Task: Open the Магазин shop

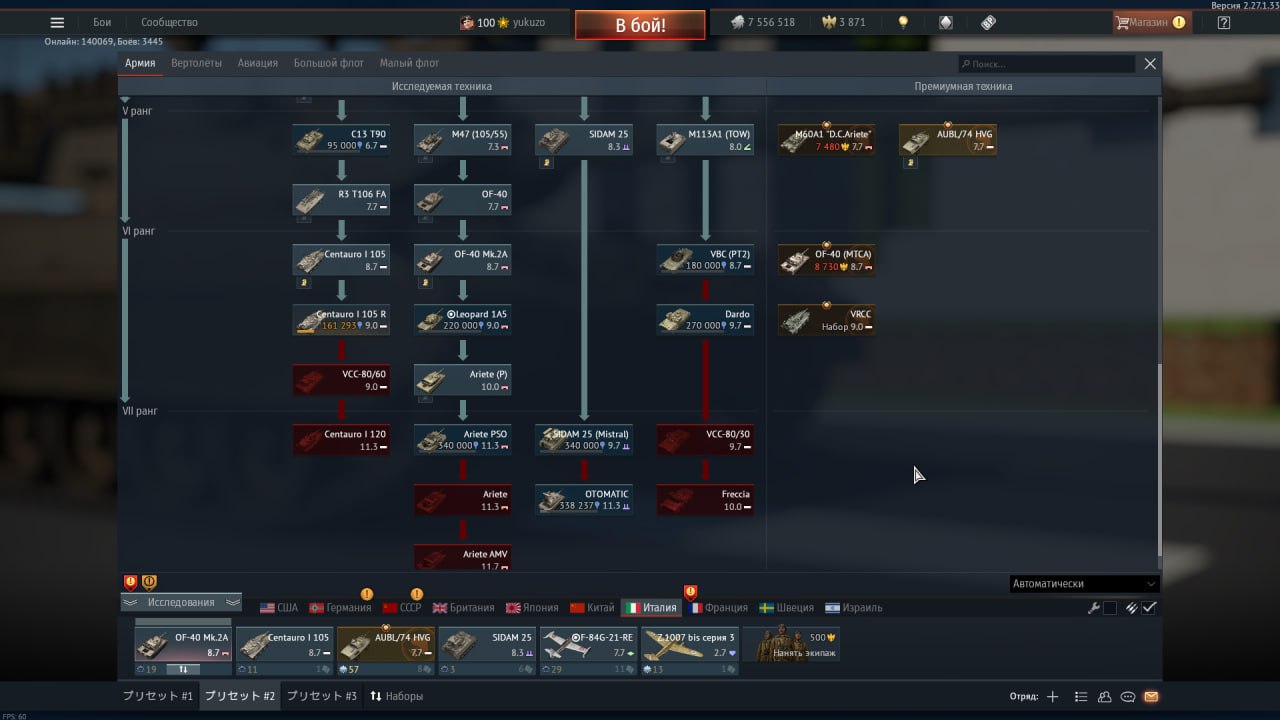Action: 1151,22
